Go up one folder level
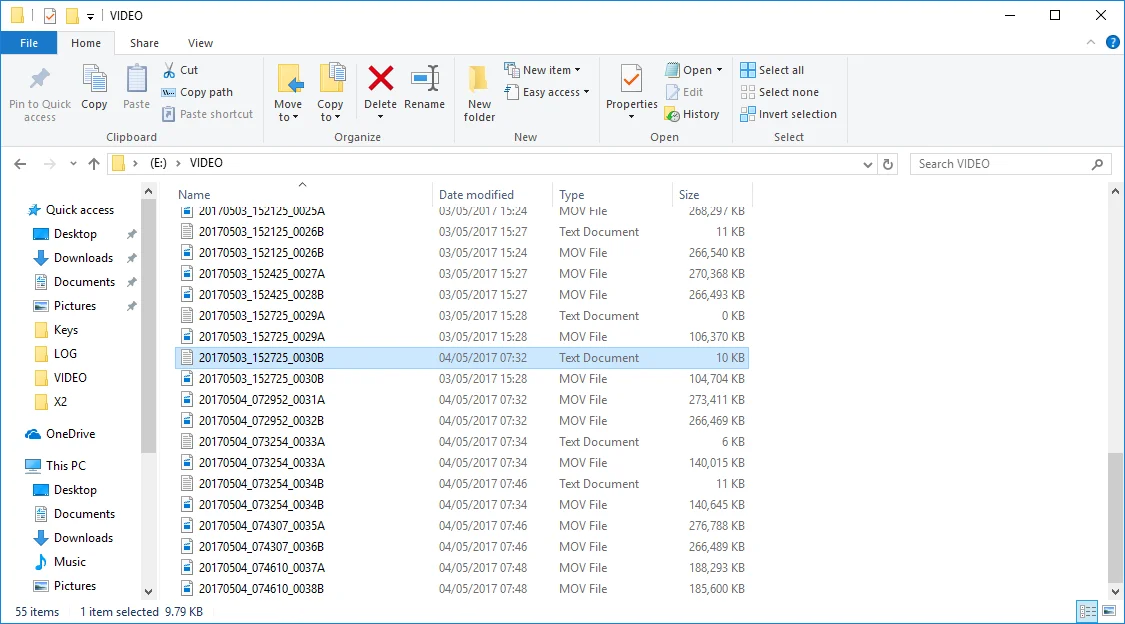 94,164
